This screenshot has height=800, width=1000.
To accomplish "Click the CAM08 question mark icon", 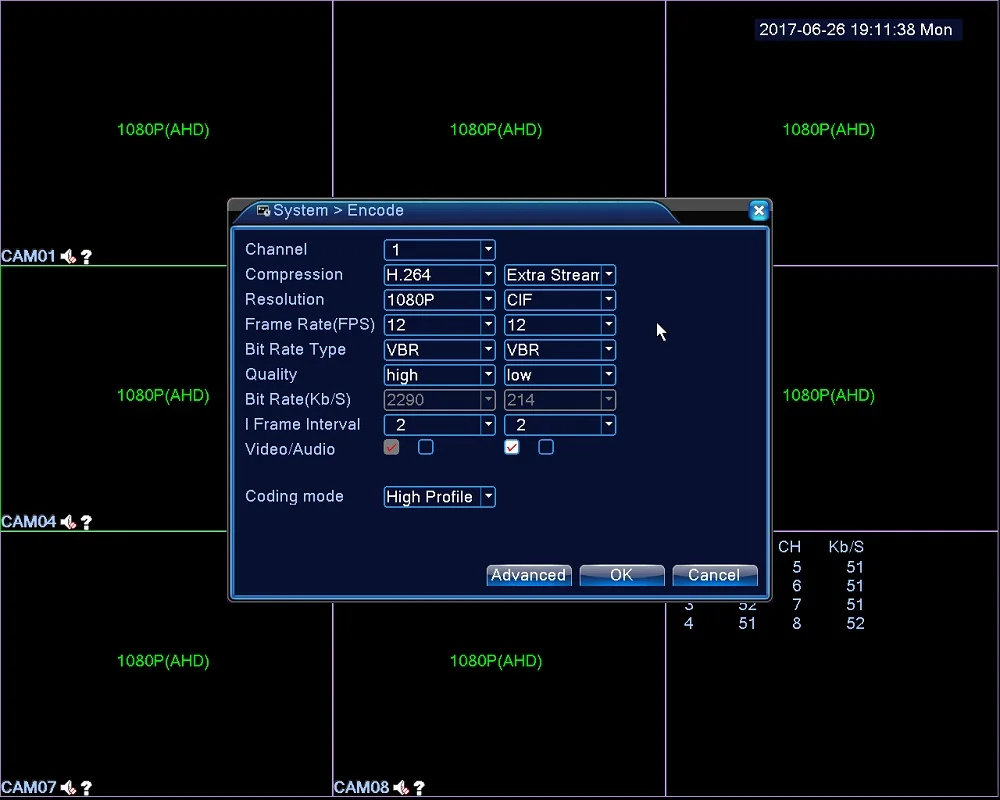I will tap(419, 787).
